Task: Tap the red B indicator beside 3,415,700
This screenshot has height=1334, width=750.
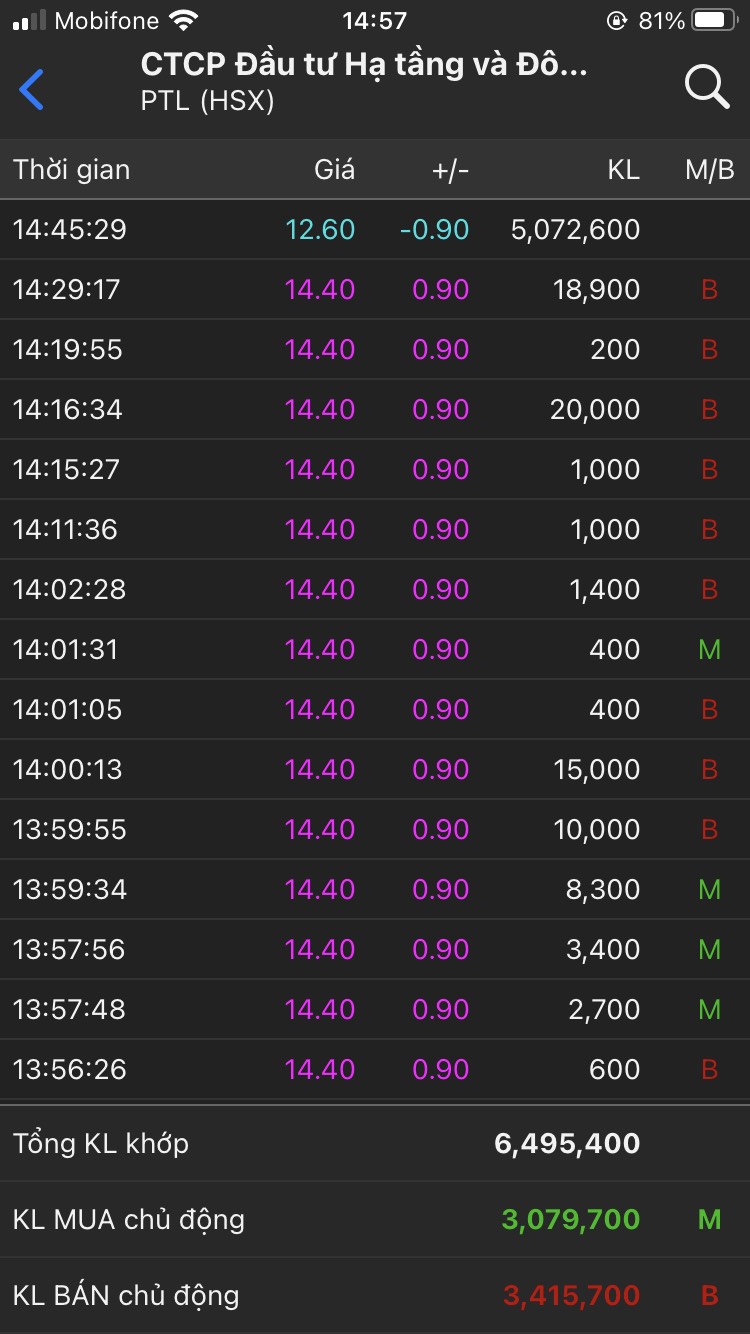Action: [x=709, y=1295]
